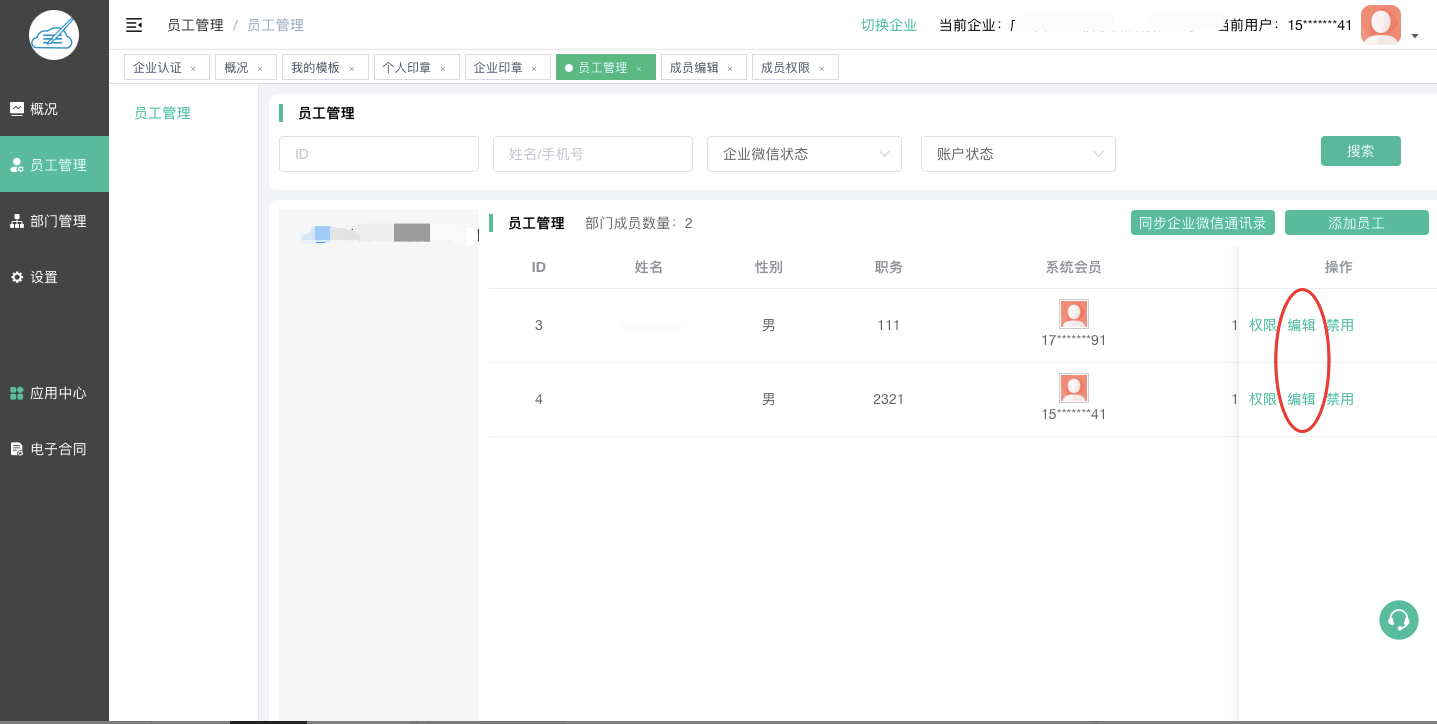Click the cloud logo in the sidebar
This screenshot has height=724, width=1437.
coord(54,35)
